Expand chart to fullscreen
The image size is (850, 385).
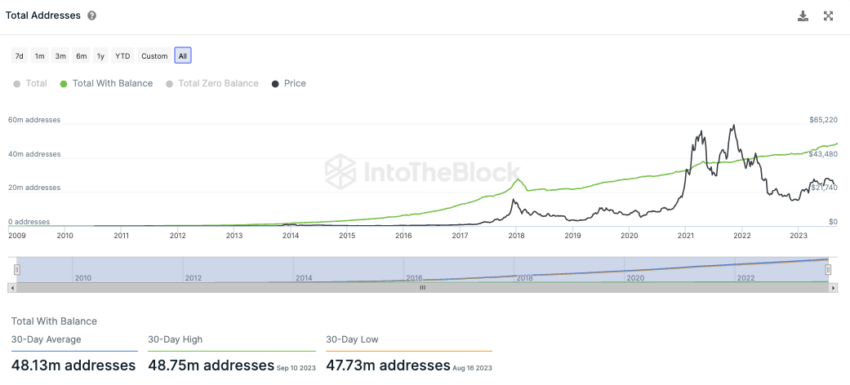click(828, 16)
